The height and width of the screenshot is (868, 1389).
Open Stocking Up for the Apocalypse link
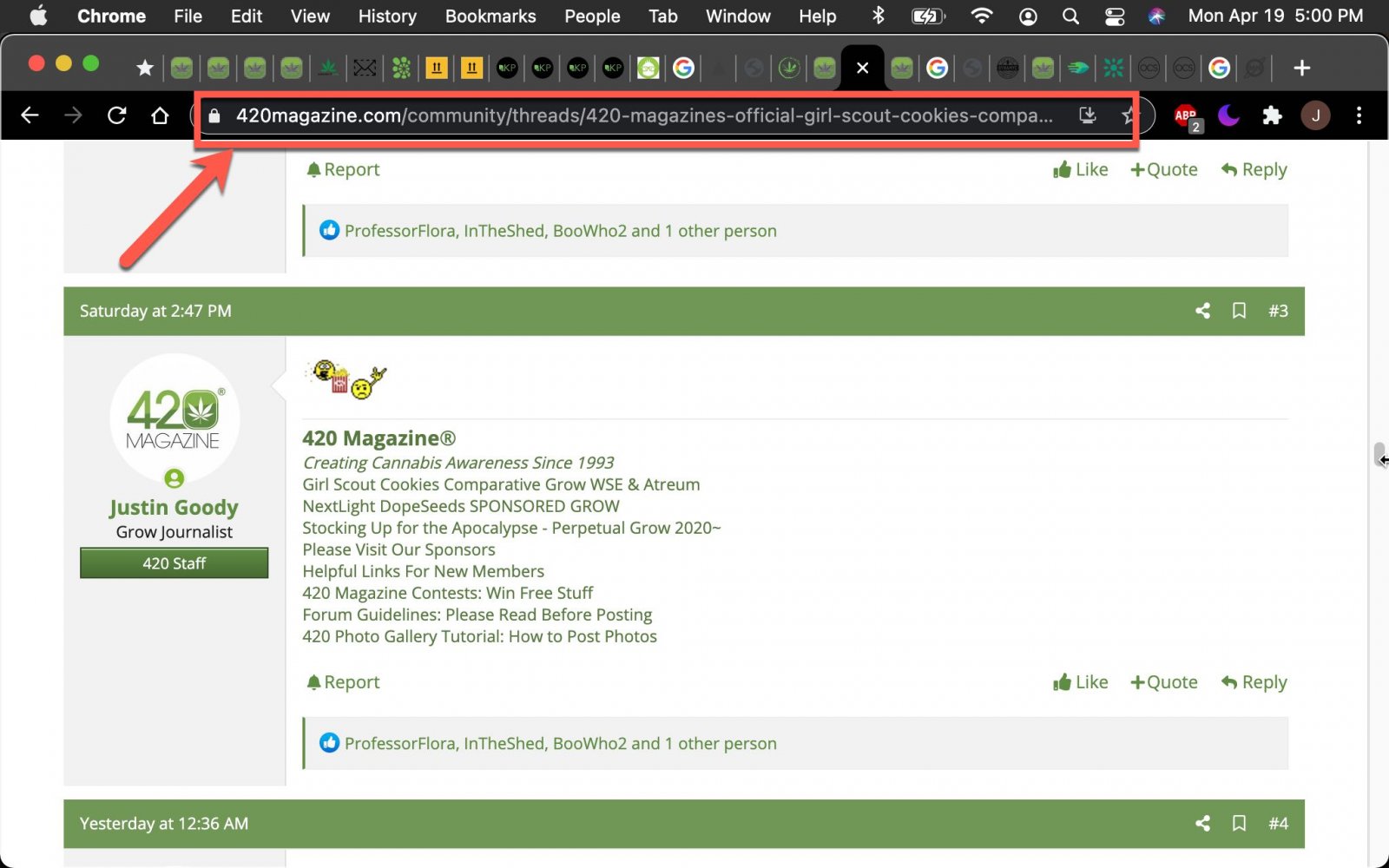[x=511, y=528]
